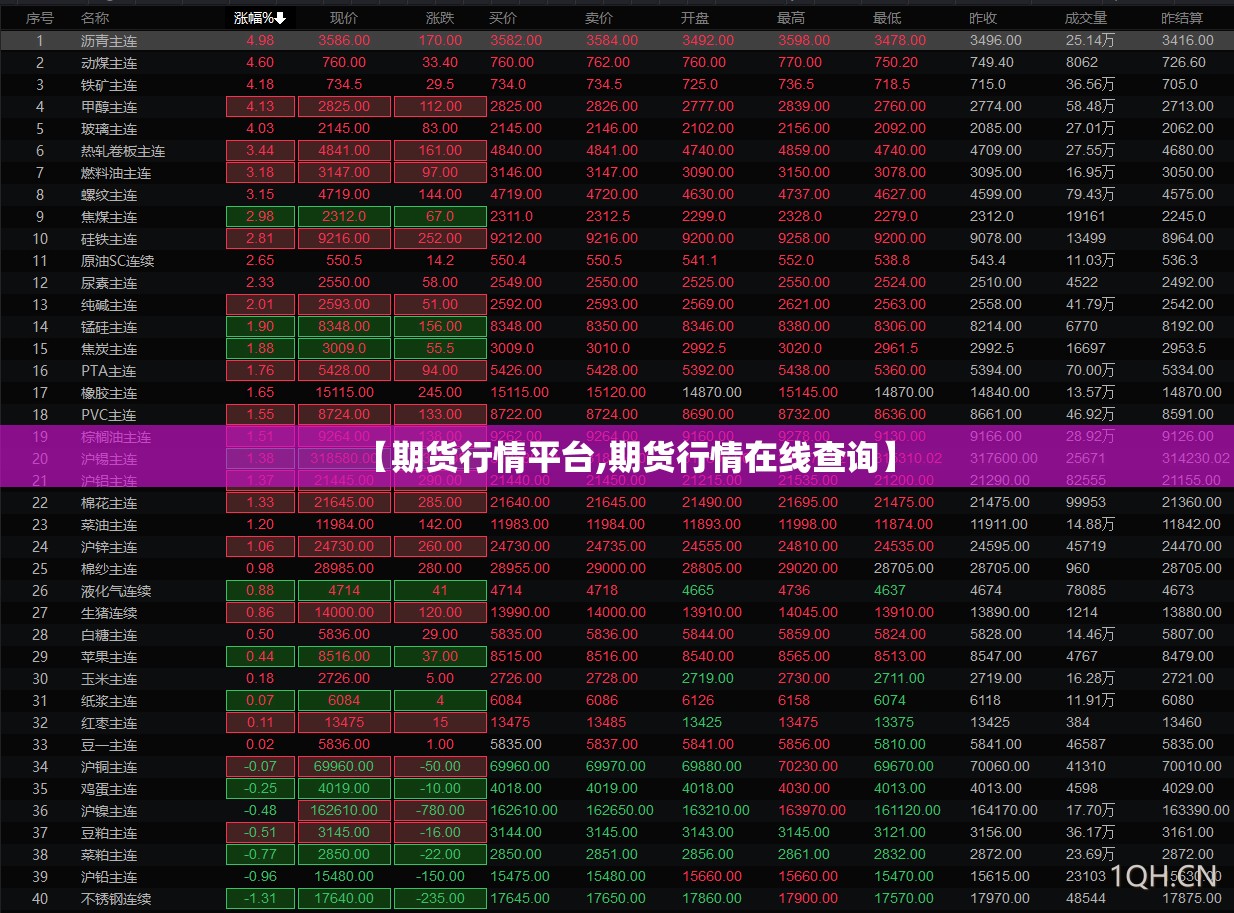Viewport: 1234px width, 913px height.
Task: Click the 涨跌 column header
Action: point(440,18)
